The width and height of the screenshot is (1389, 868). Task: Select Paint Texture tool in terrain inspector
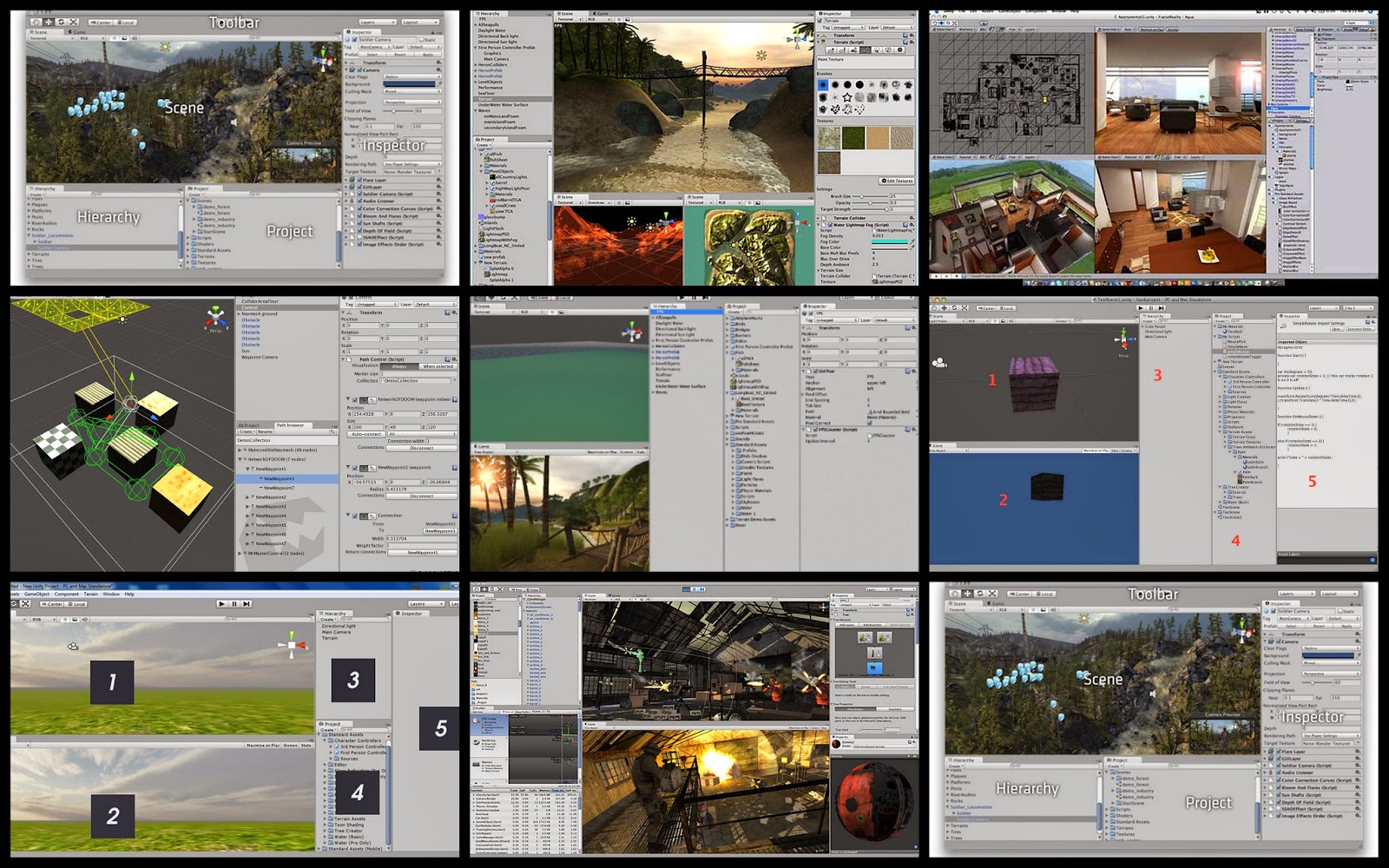coord(866,50)
